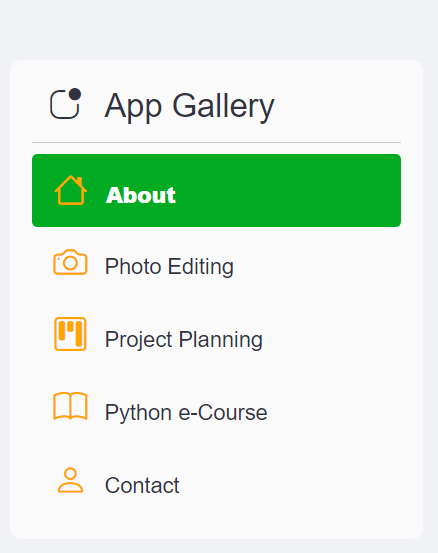Open the About menu item label
Screen dimensions: 438x553
(x=141, y=195)
